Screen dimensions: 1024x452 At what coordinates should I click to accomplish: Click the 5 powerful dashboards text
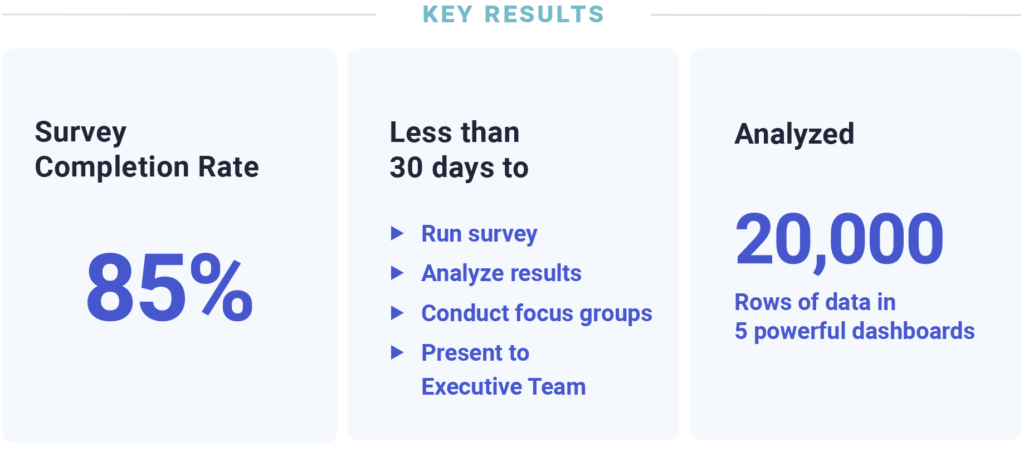pyautogui.click(x=855, y=331)
